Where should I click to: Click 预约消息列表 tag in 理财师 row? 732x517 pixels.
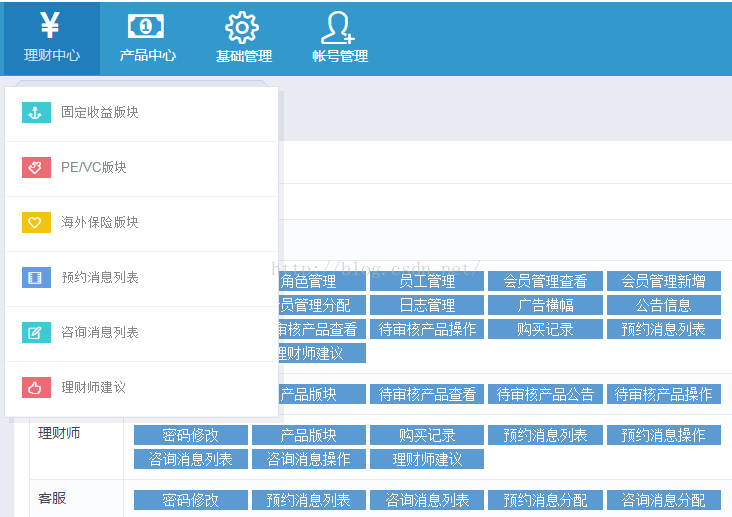(545, 435)
